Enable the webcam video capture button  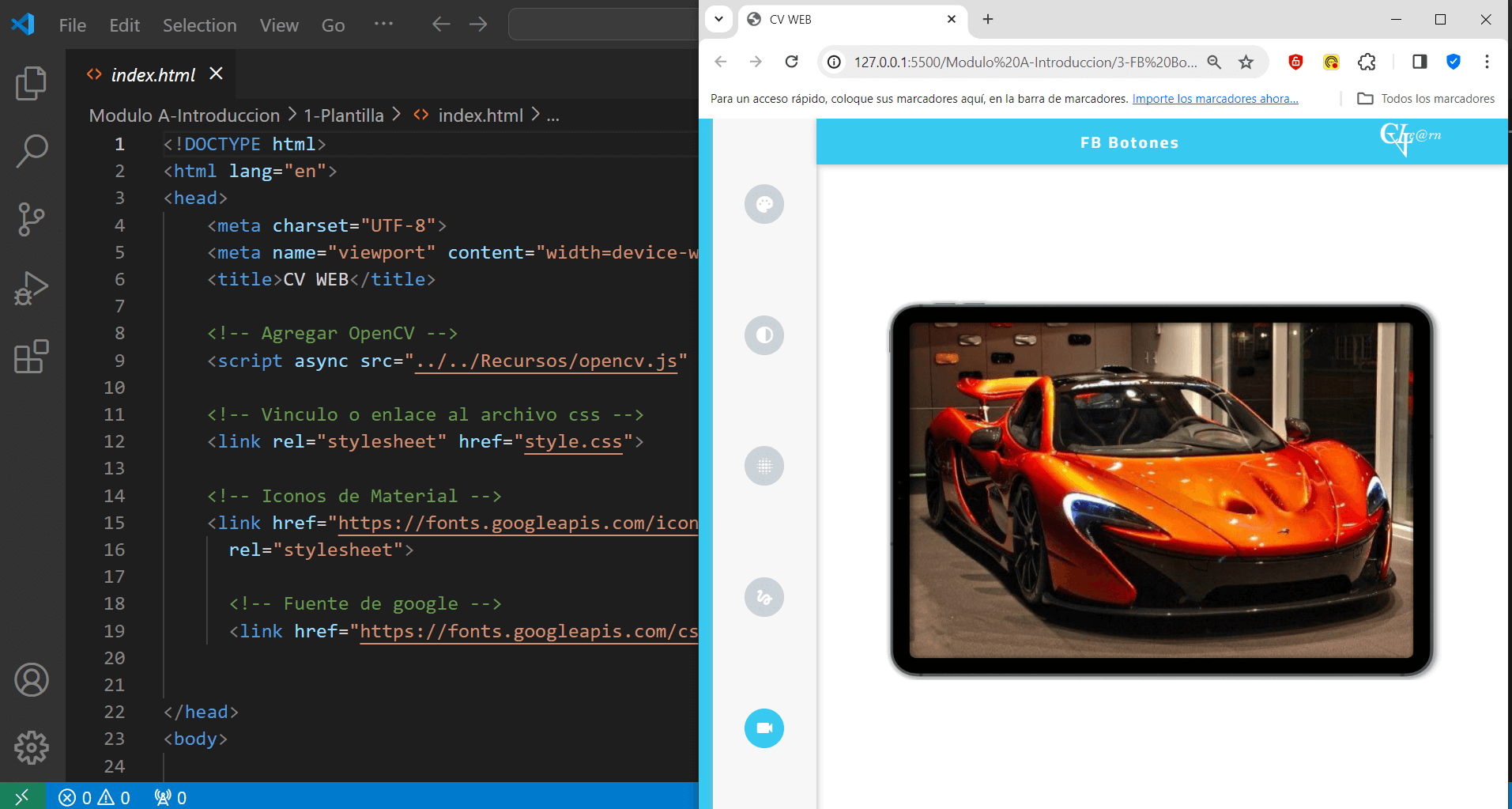[x=764, y=728]
